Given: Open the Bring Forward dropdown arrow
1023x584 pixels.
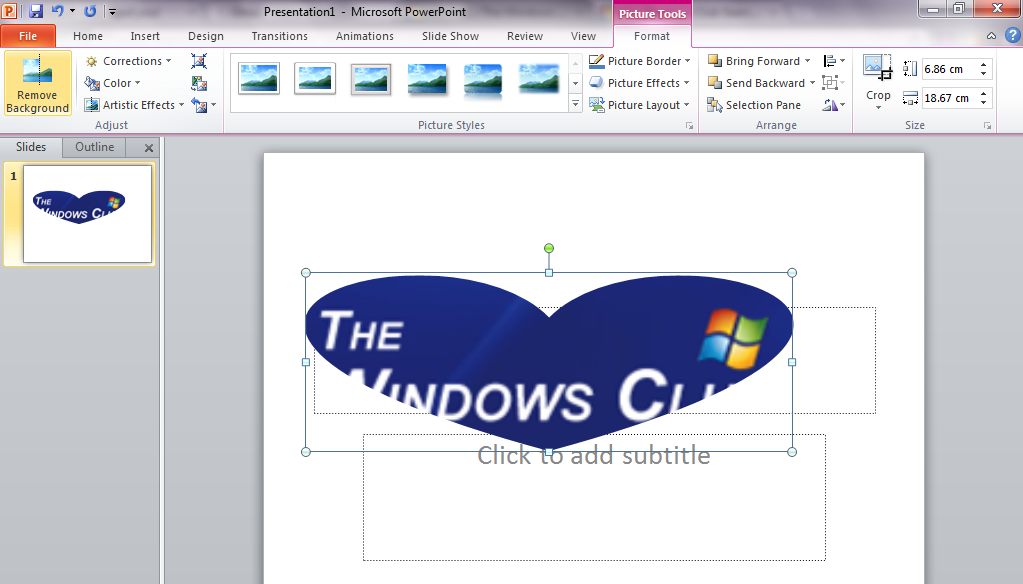Looking at the screenshot, I should point(808,61).
